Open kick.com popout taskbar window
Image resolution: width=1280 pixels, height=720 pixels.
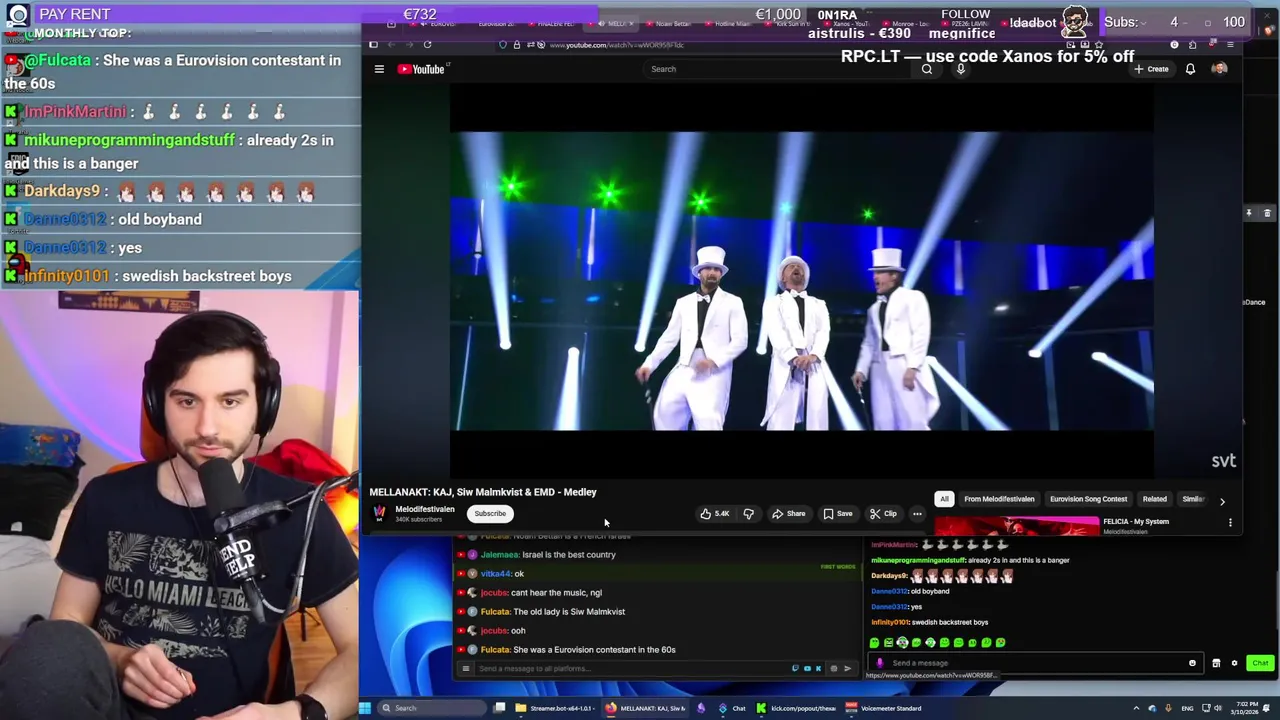797,708
